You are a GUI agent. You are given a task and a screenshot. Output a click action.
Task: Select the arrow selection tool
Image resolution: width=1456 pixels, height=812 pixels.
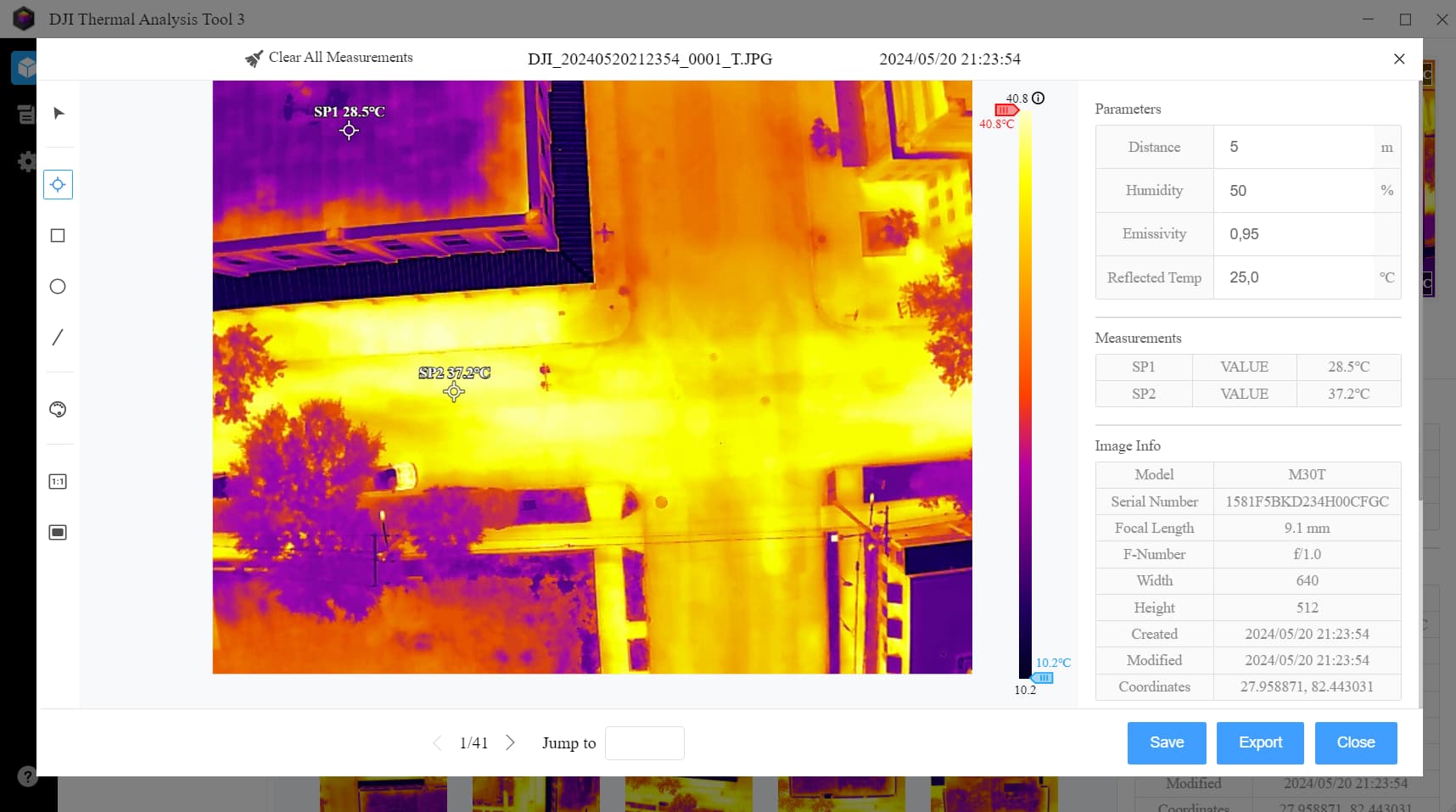(58, 113)
